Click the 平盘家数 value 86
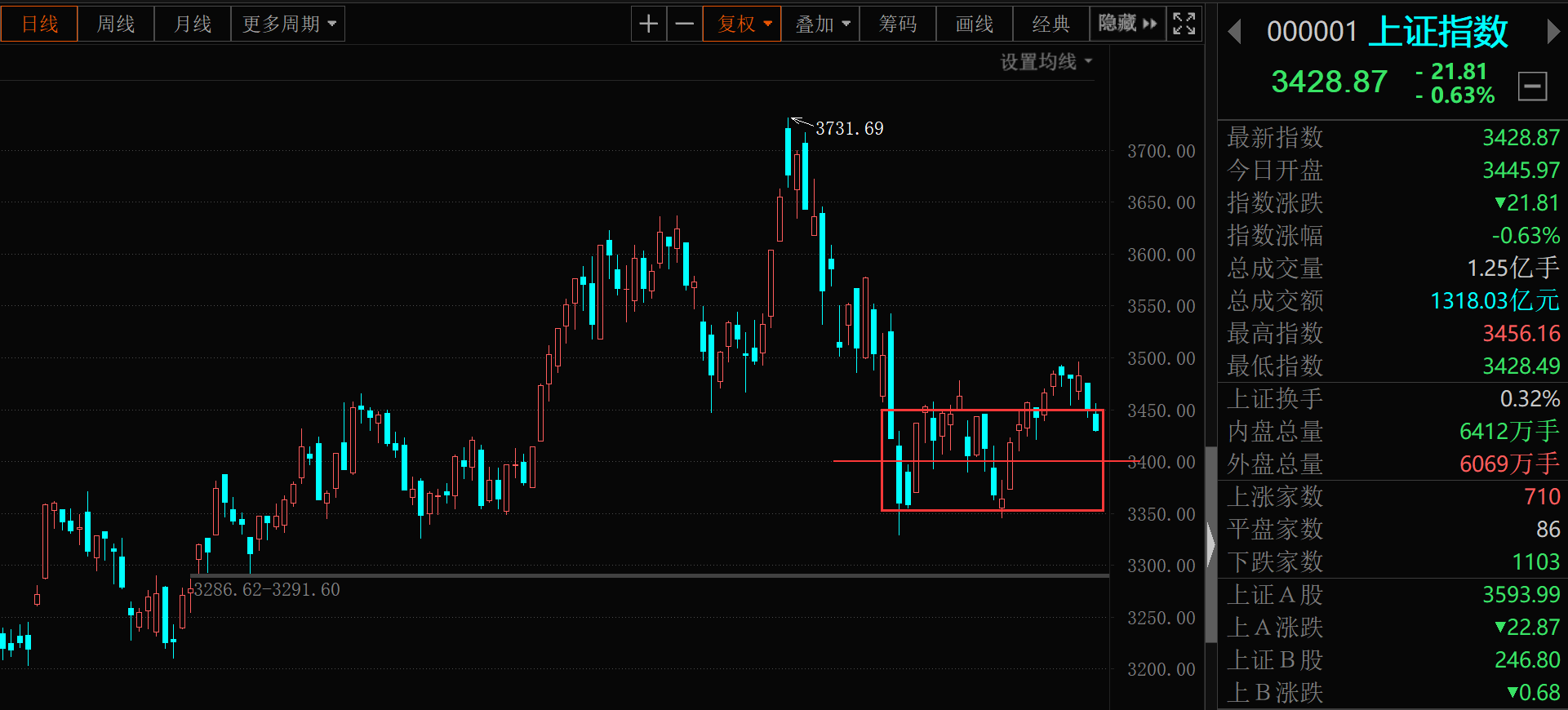Screen dimensions: 1568x710 [x=1548, y=529]
